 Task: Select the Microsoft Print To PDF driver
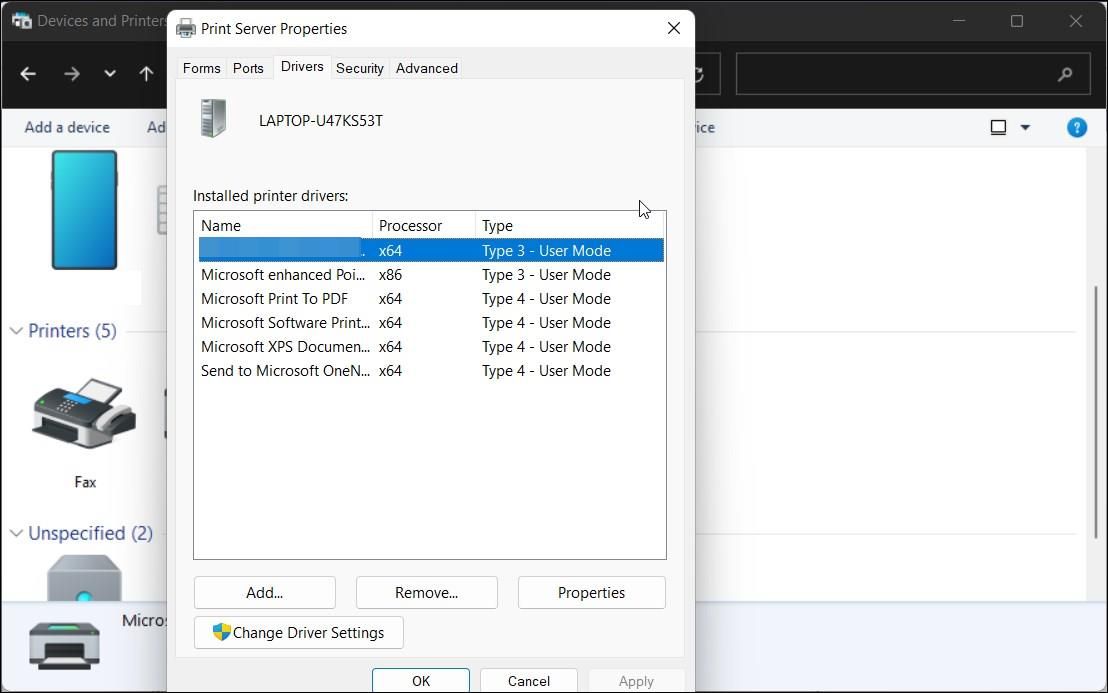pos(274,298)
